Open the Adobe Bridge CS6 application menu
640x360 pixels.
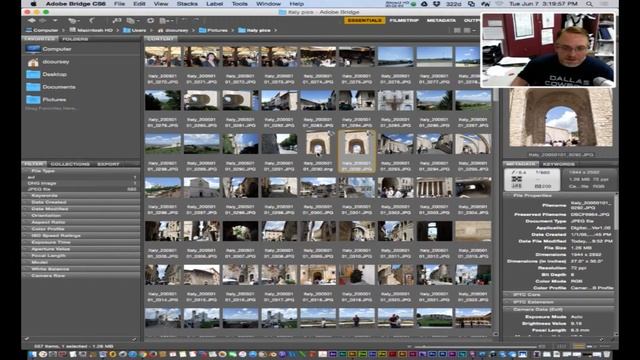[76, 4]
